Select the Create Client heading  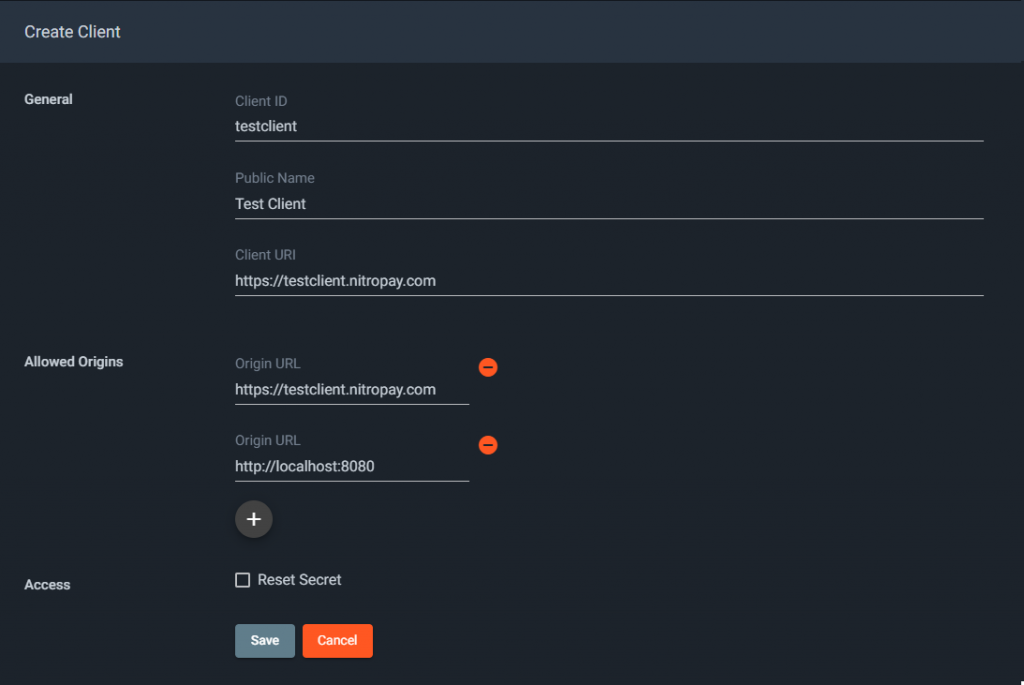click(x=72, y=32)
